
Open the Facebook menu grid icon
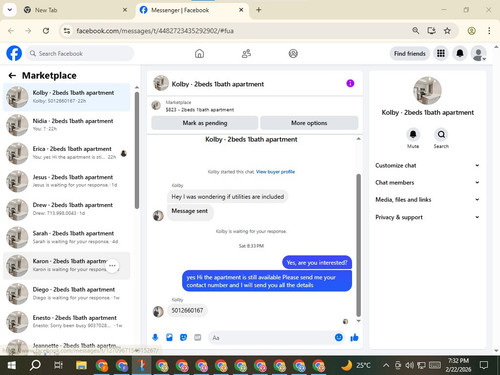pos(441,53)
